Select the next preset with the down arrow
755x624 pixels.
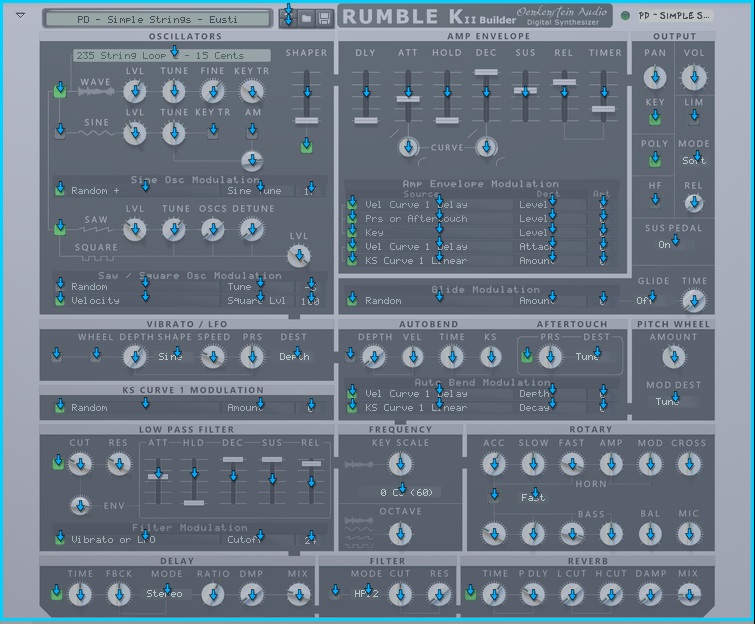[x=288, y=21]
